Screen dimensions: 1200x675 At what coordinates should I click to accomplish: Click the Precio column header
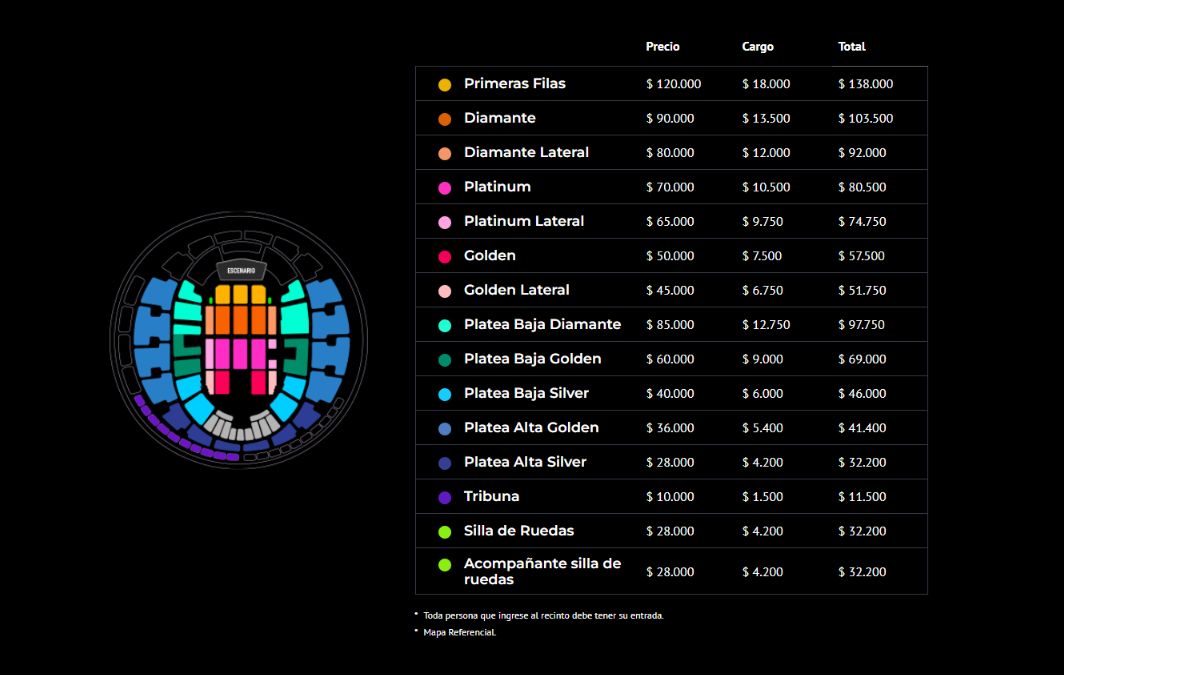[662, 47]
